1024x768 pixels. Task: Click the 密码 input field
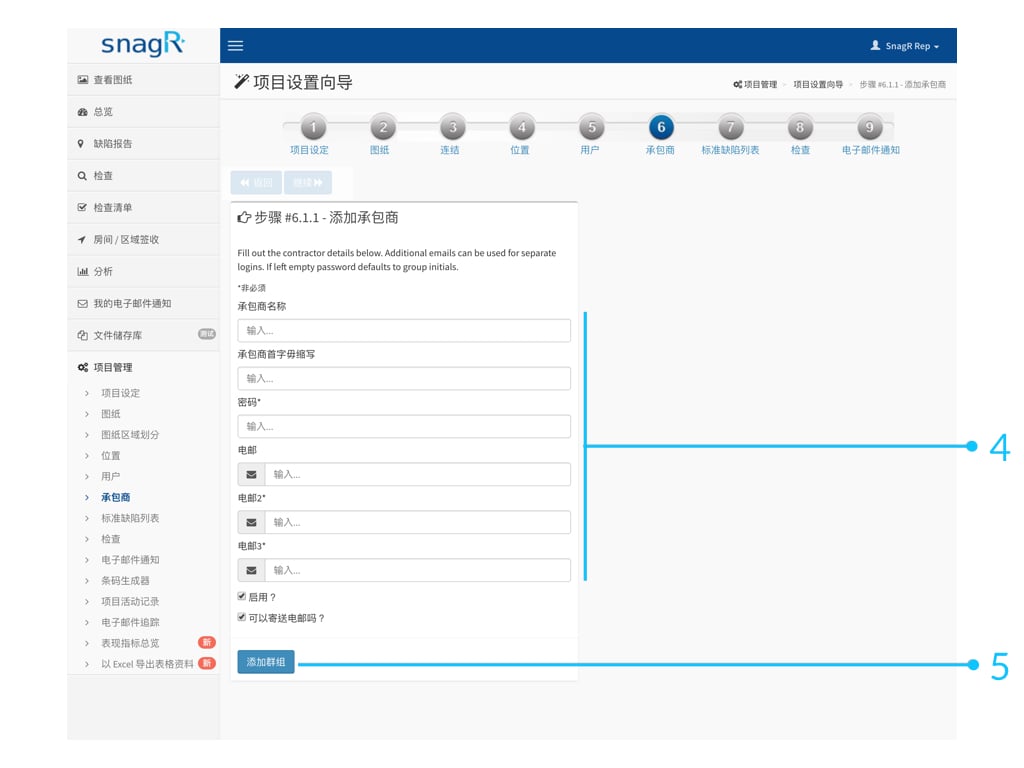pyautogui.click(x=404, y=426)
